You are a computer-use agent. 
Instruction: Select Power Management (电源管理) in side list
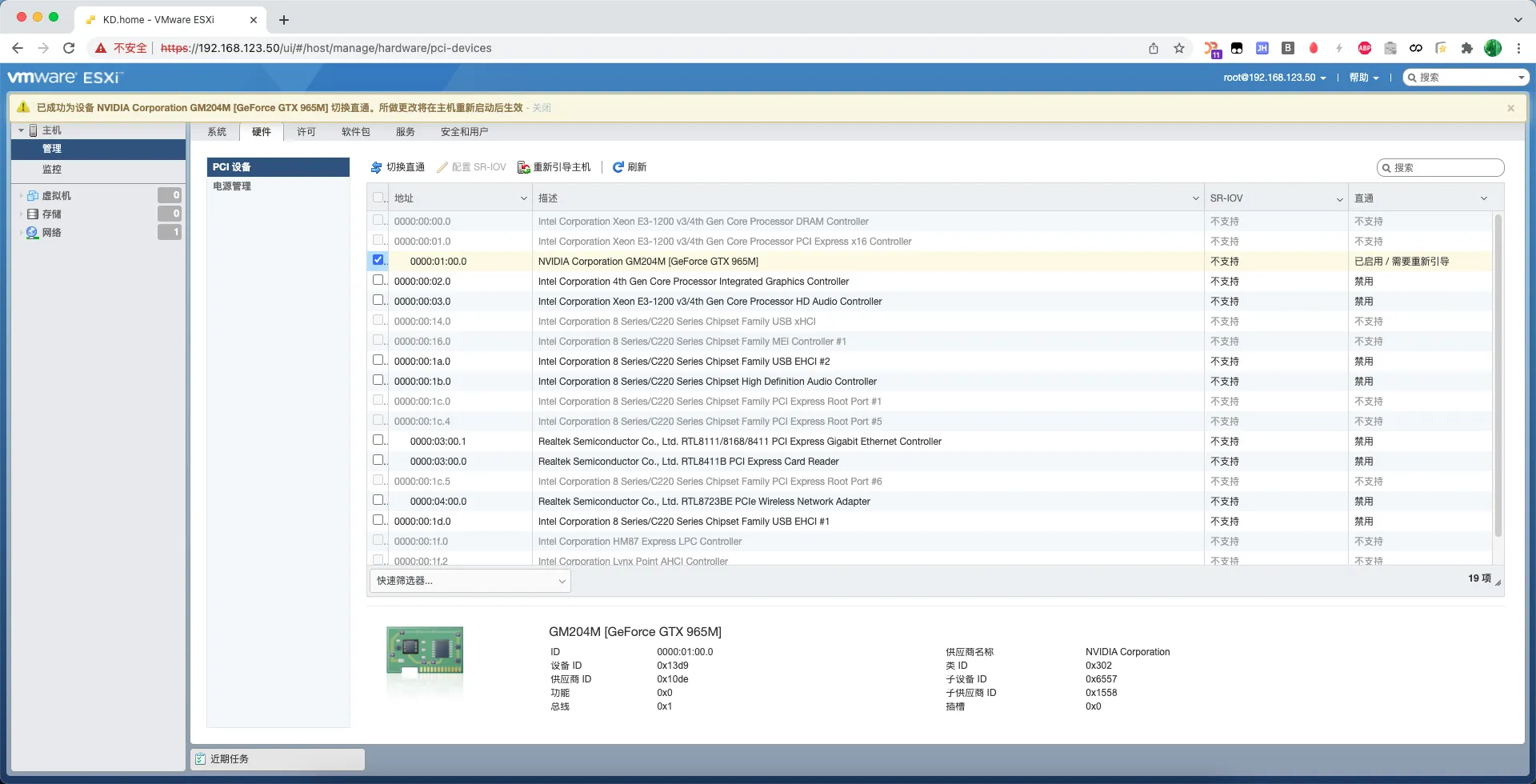278,186
